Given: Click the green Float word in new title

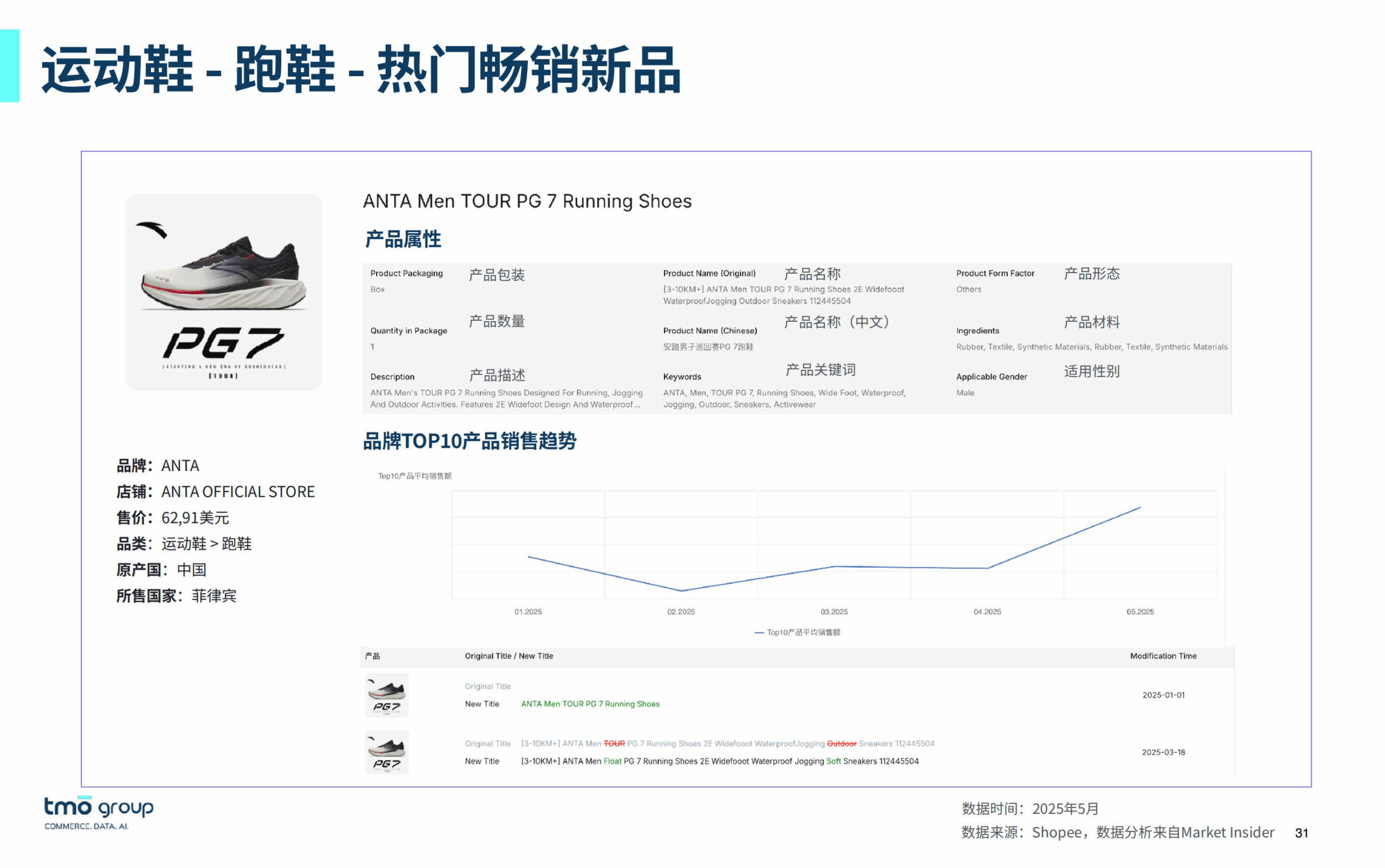Looking at the screenshot, I should click(612, 761).
